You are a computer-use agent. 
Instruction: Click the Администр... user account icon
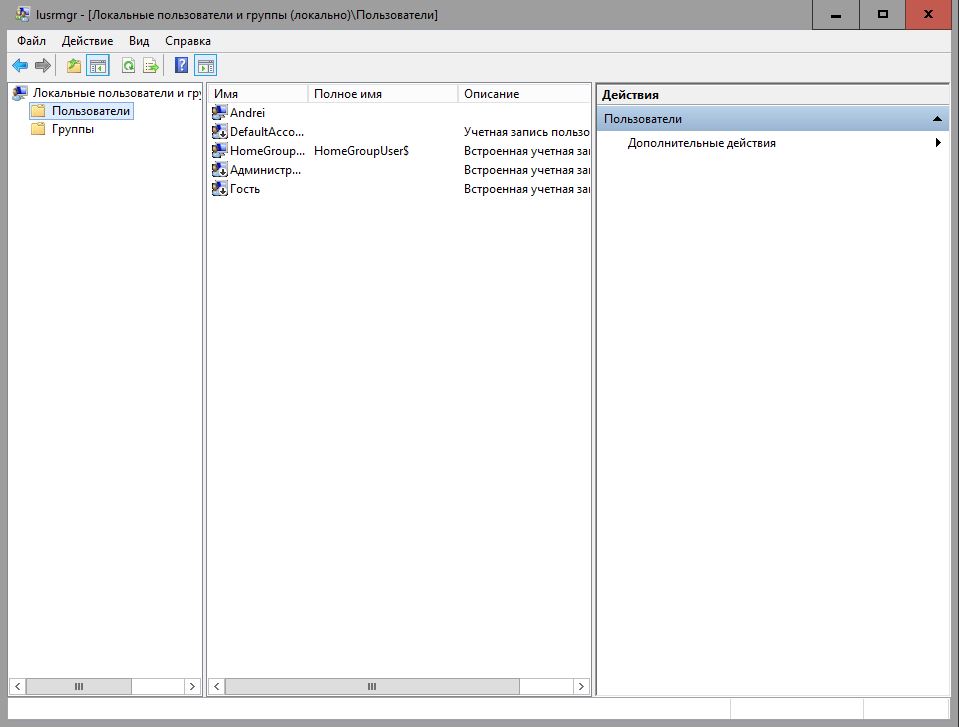(219, 169)
